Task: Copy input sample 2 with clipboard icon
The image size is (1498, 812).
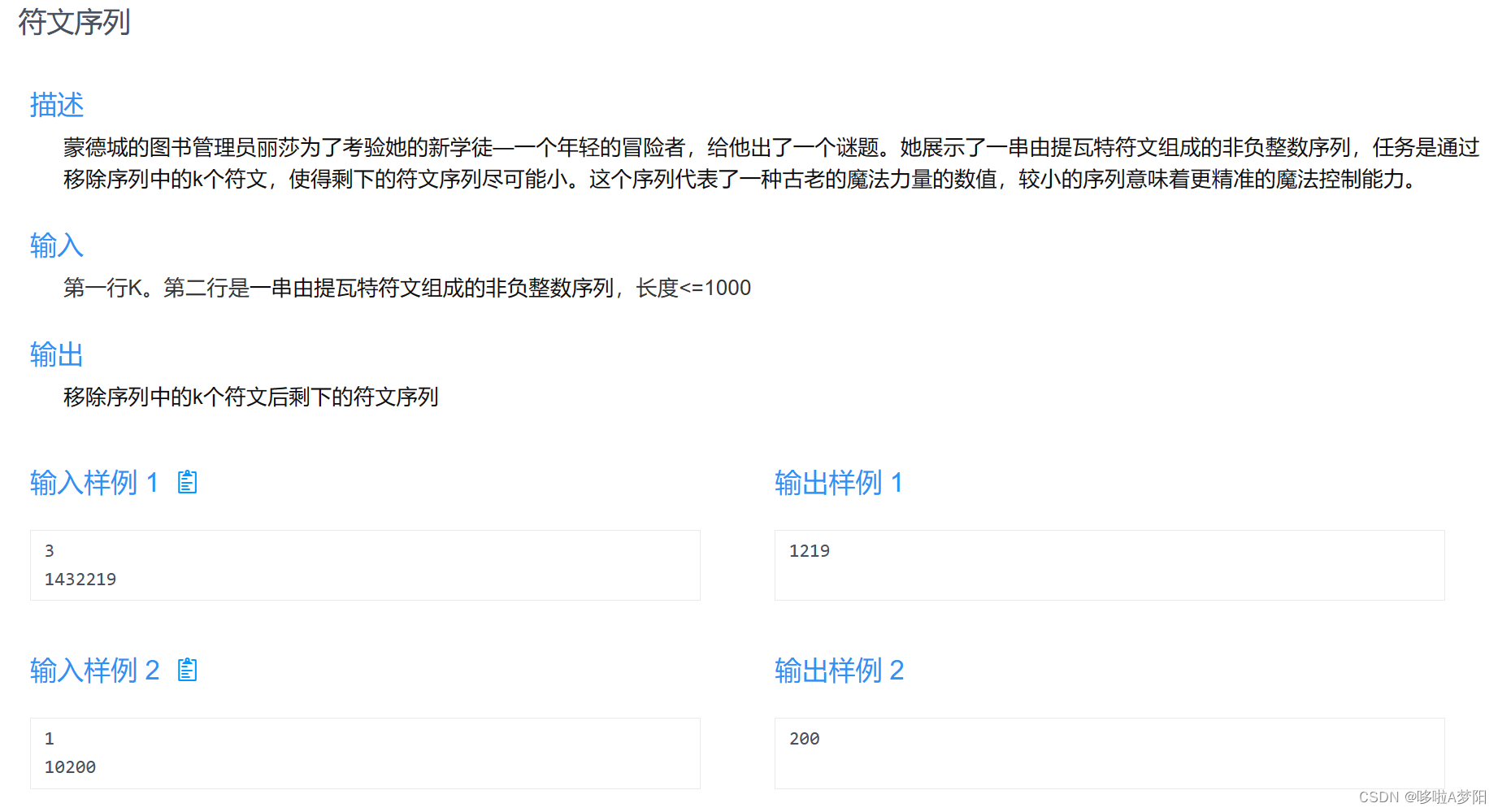Action: 188,670
